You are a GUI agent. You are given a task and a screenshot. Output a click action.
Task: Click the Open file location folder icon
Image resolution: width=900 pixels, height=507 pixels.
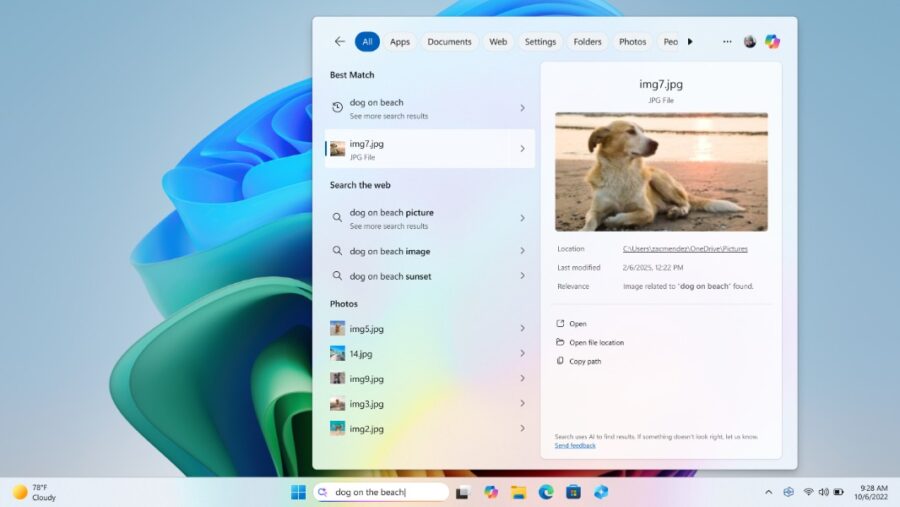pyautogui.click(x=560, y=342)
